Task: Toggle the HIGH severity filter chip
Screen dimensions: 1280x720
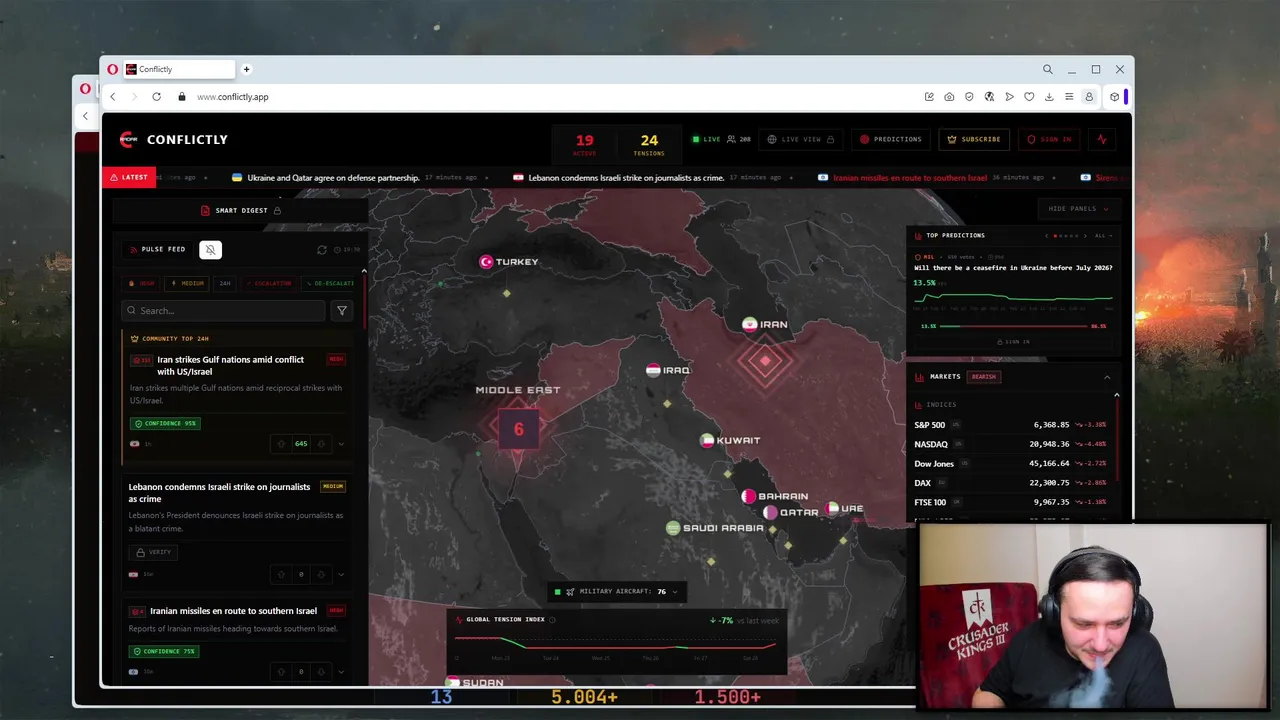Action: tap(143, 284)
